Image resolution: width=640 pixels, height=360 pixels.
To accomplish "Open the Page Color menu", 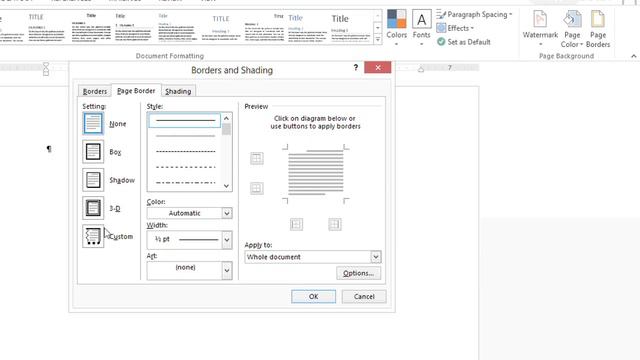I will pos(572,28).
